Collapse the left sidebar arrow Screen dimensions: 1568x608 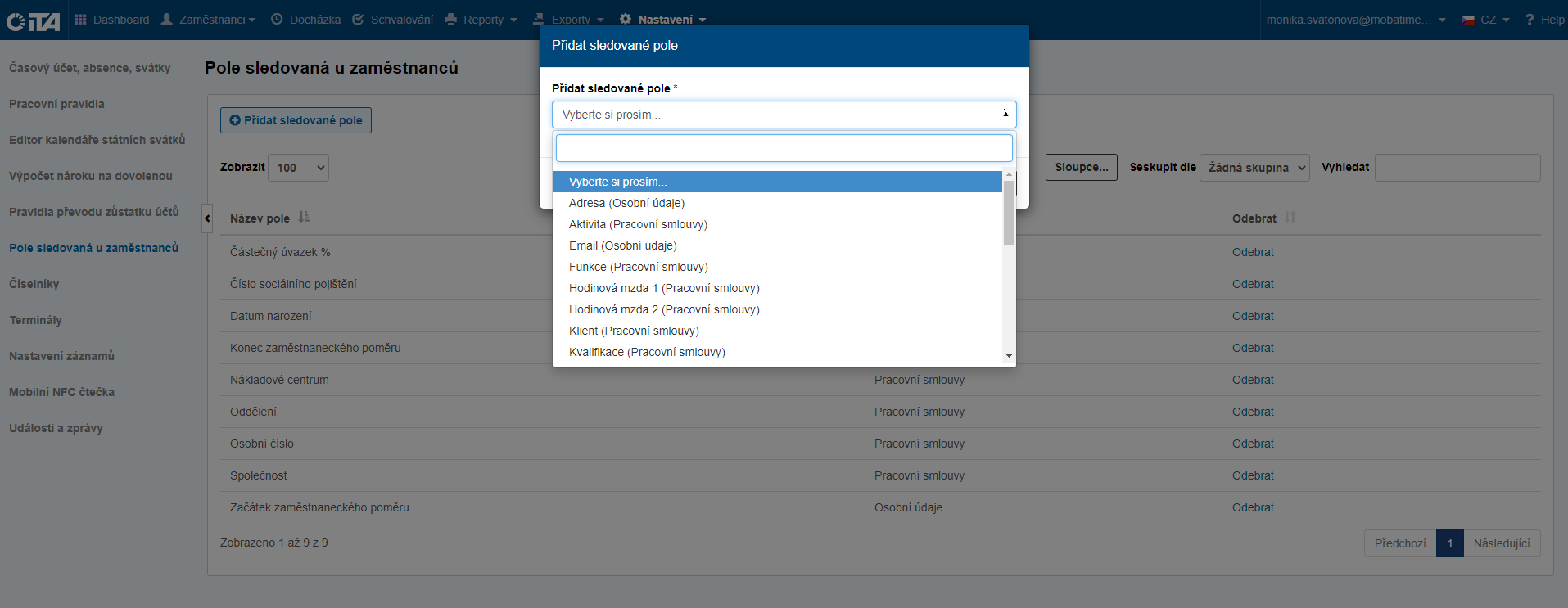click(207, 218)
